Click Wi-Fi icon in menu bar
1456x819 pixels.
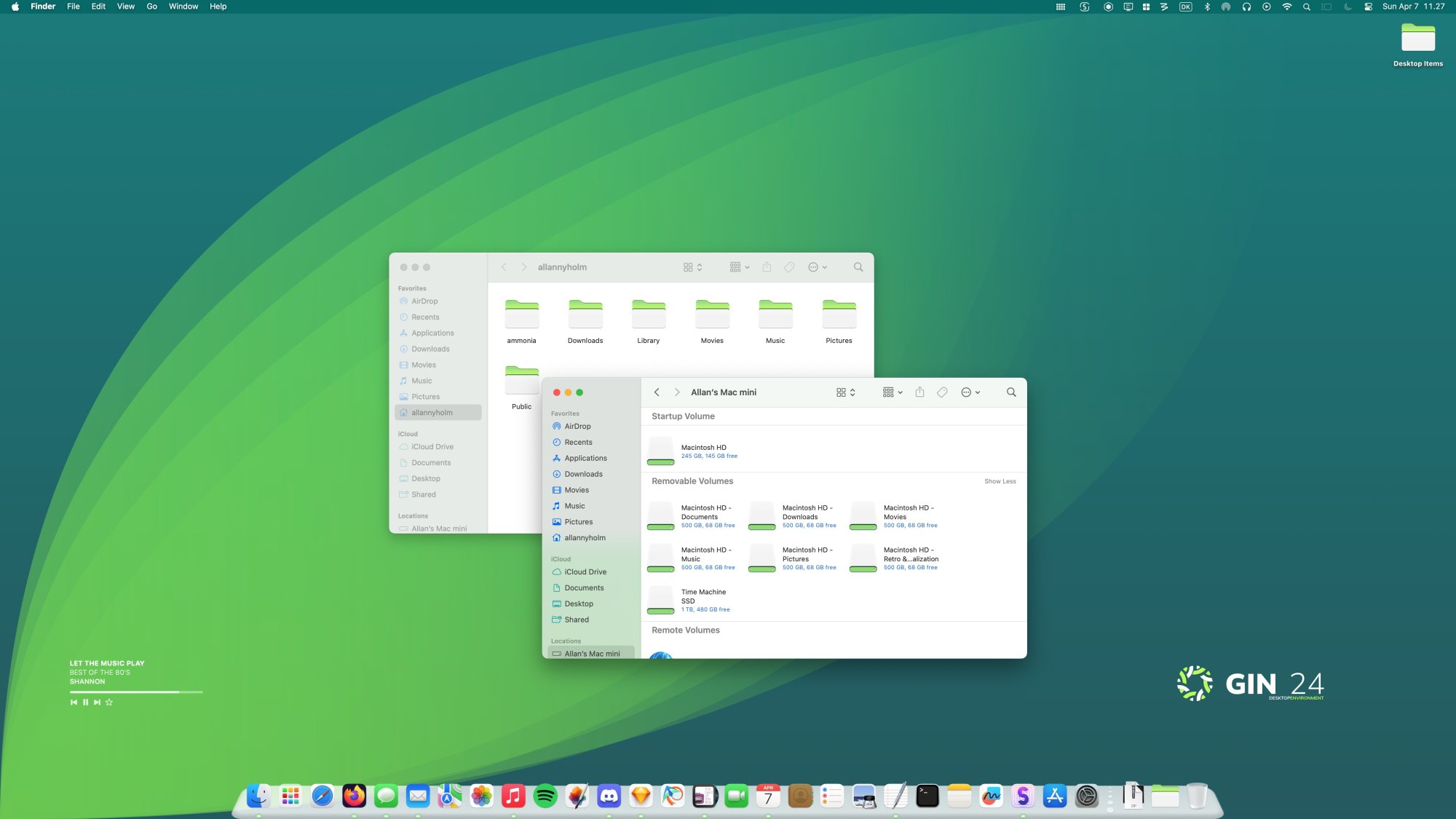[1287, 7]
